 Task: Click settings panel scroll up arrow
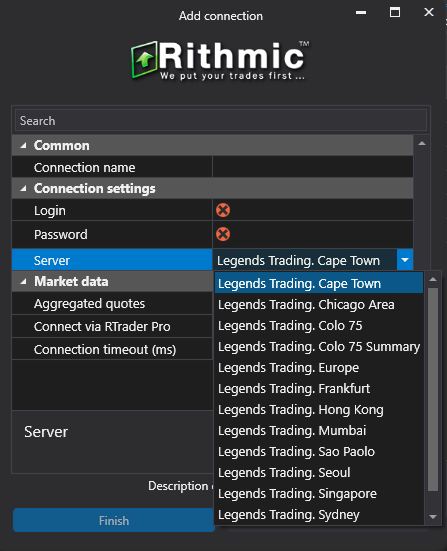point(422,143)
